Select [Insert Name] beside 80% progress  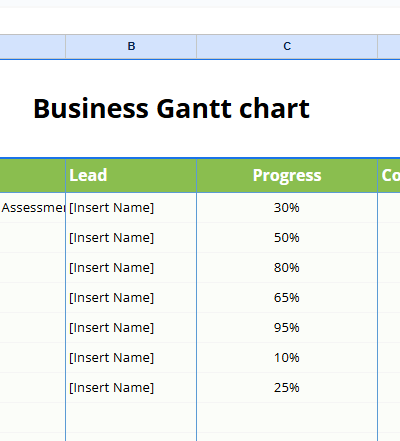[131, 268]
